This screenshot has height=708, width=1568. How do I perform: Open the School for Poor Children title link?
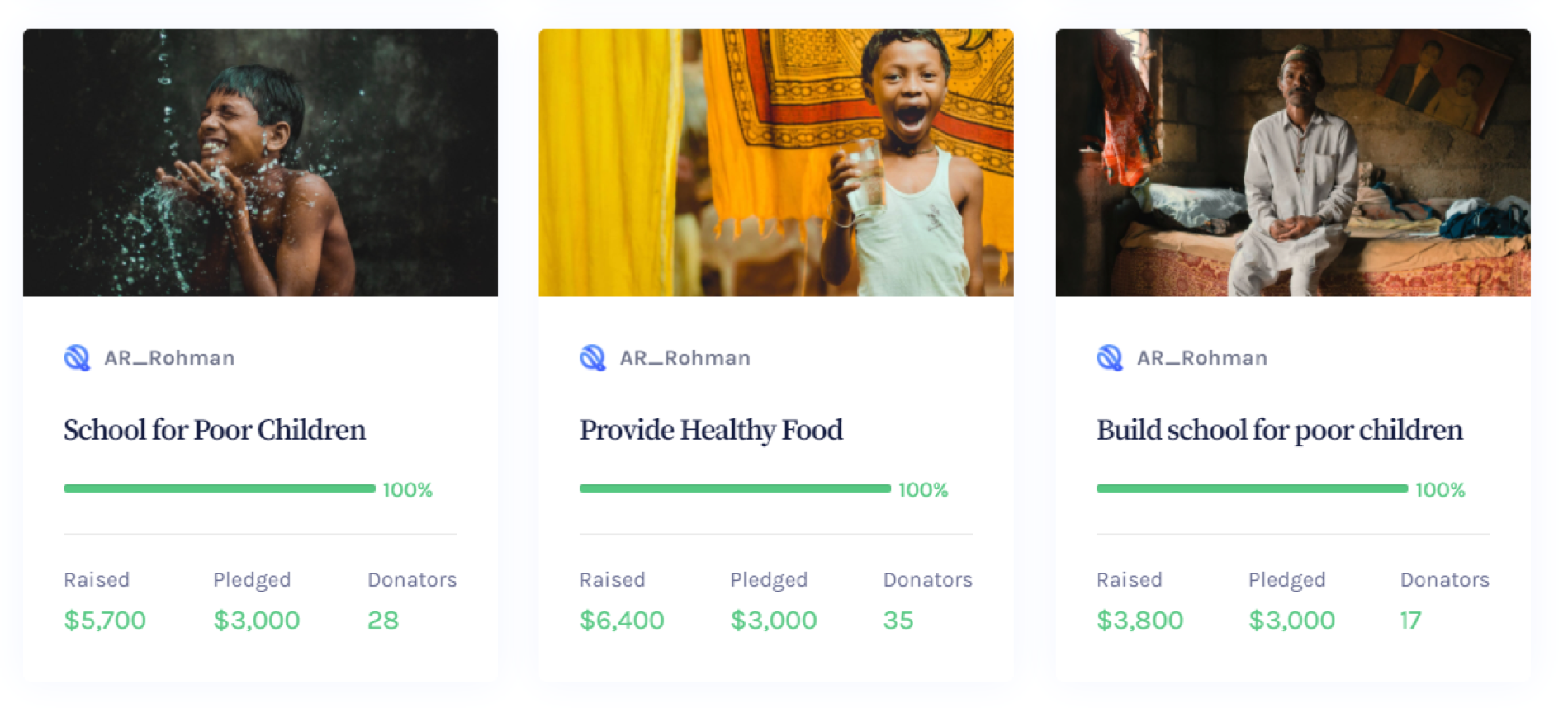tap(215, 430)
